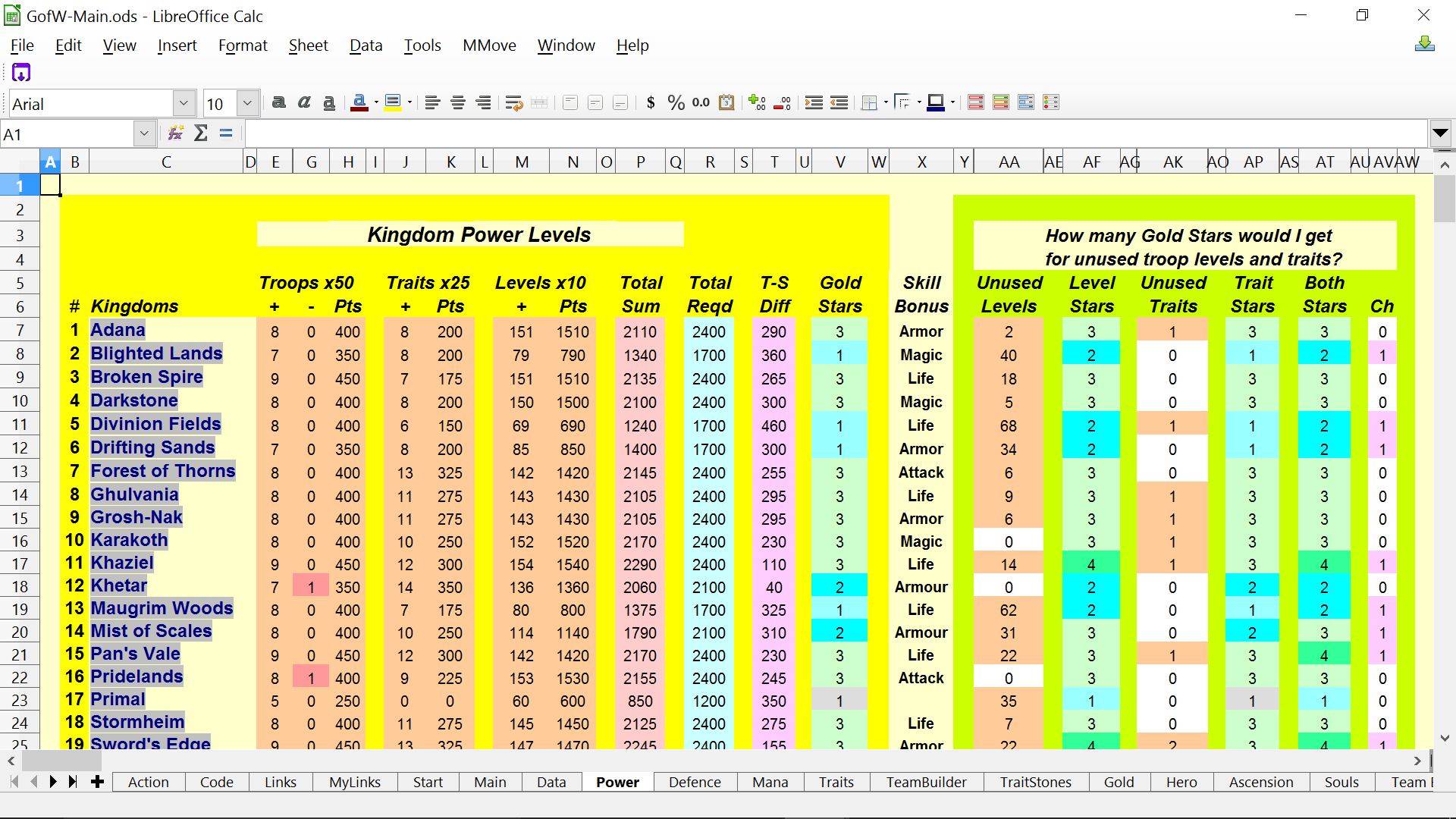Format cell as percent

pos(676,102)
